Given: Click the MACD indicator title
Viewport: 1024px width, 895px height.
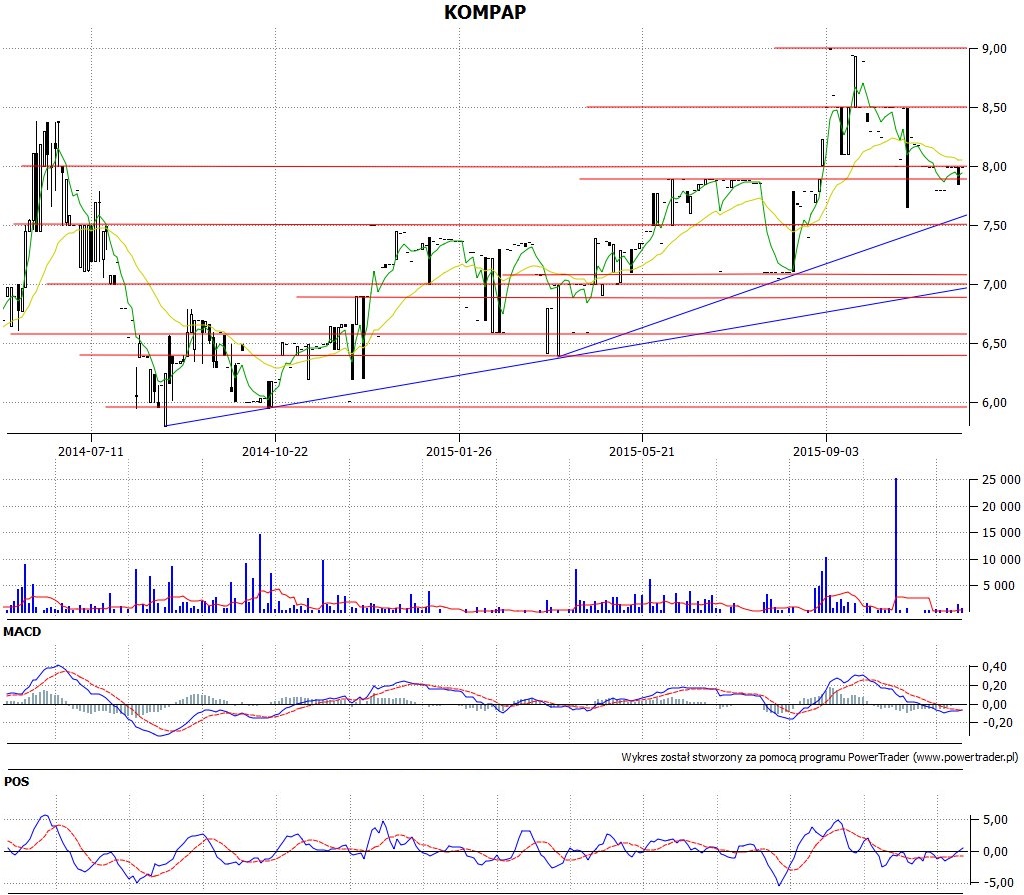Looking at the screenshot, I should 22,632.
